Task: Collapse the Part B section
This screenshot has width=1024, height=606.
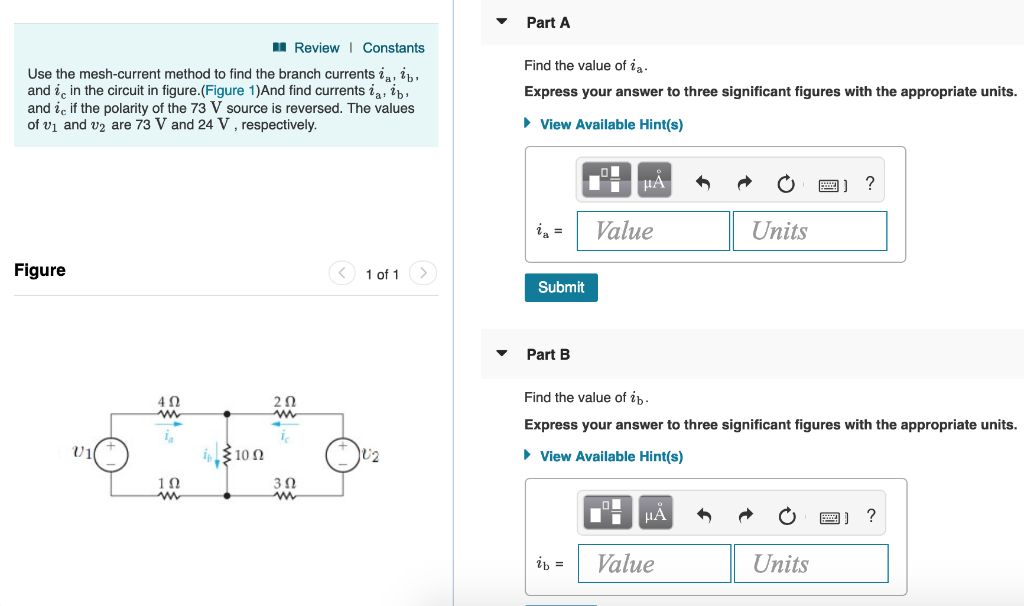Action: (x=500, y=354)
